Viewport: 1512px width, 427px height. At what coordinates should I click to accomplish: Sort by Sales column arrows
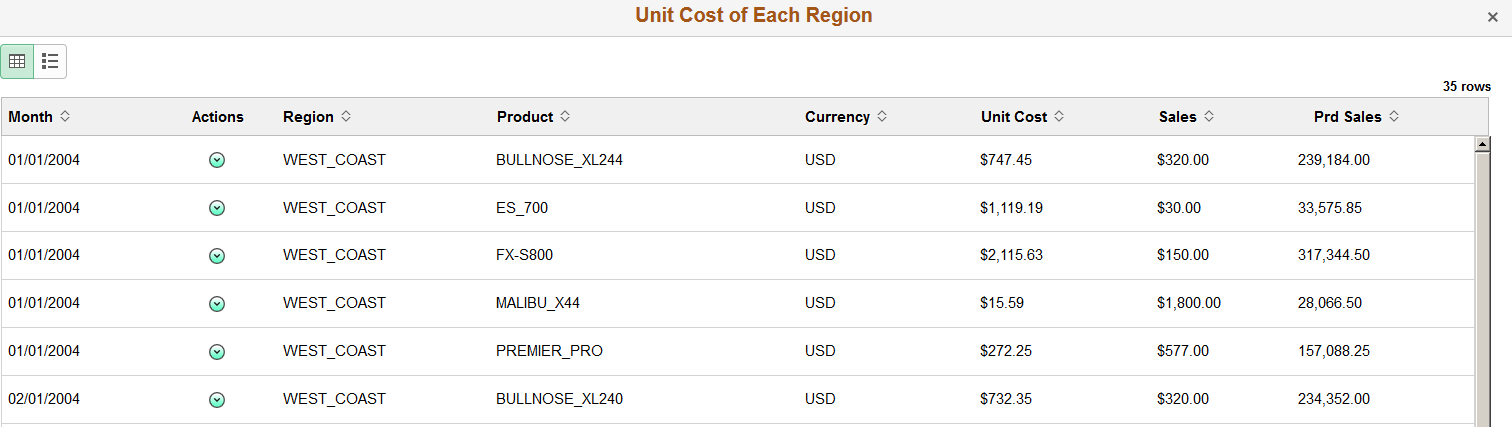tap(1209, 117)
